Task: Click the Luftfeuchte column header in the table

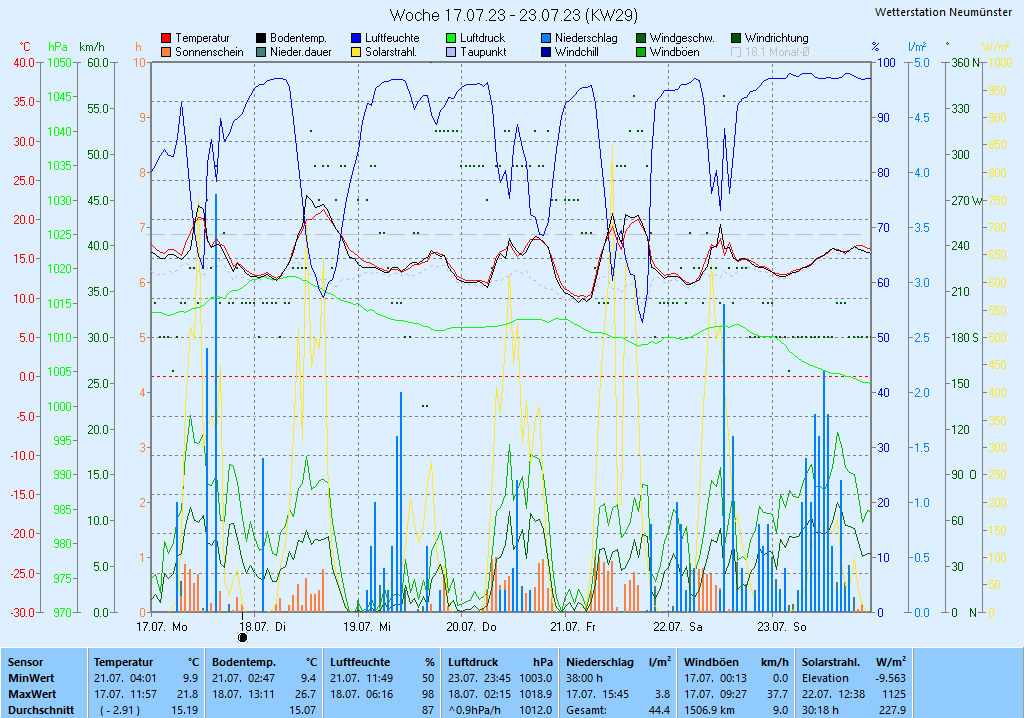Action: [x=360, y=662]
